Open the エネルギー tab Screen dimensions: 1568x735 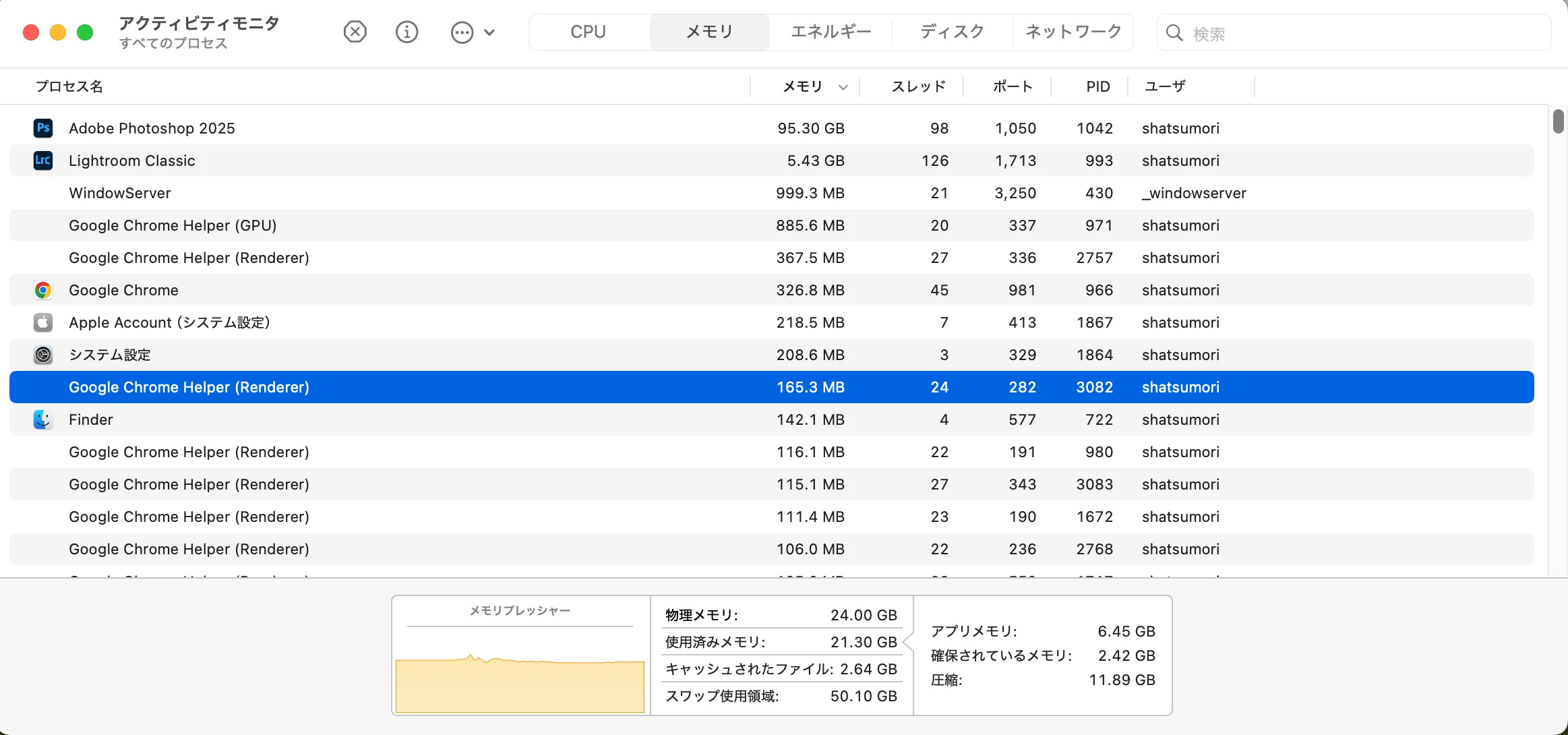click(x=831, y=32)
